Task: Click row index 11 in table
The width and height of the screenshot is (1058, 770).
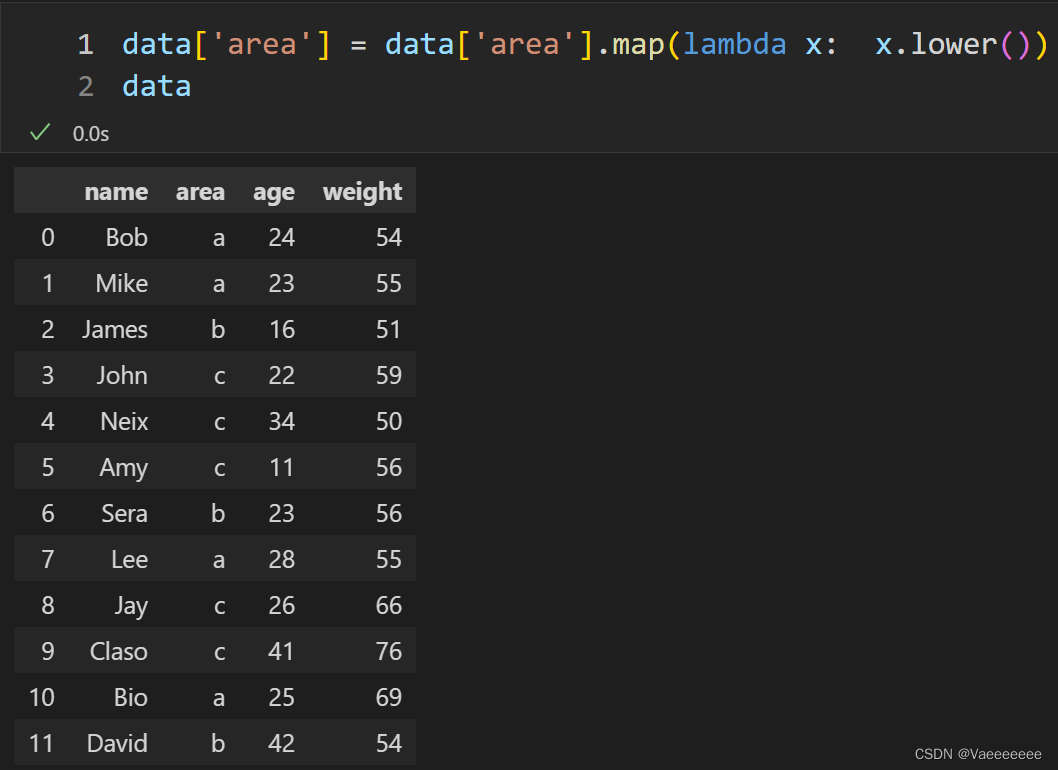Action: (42, 743)
